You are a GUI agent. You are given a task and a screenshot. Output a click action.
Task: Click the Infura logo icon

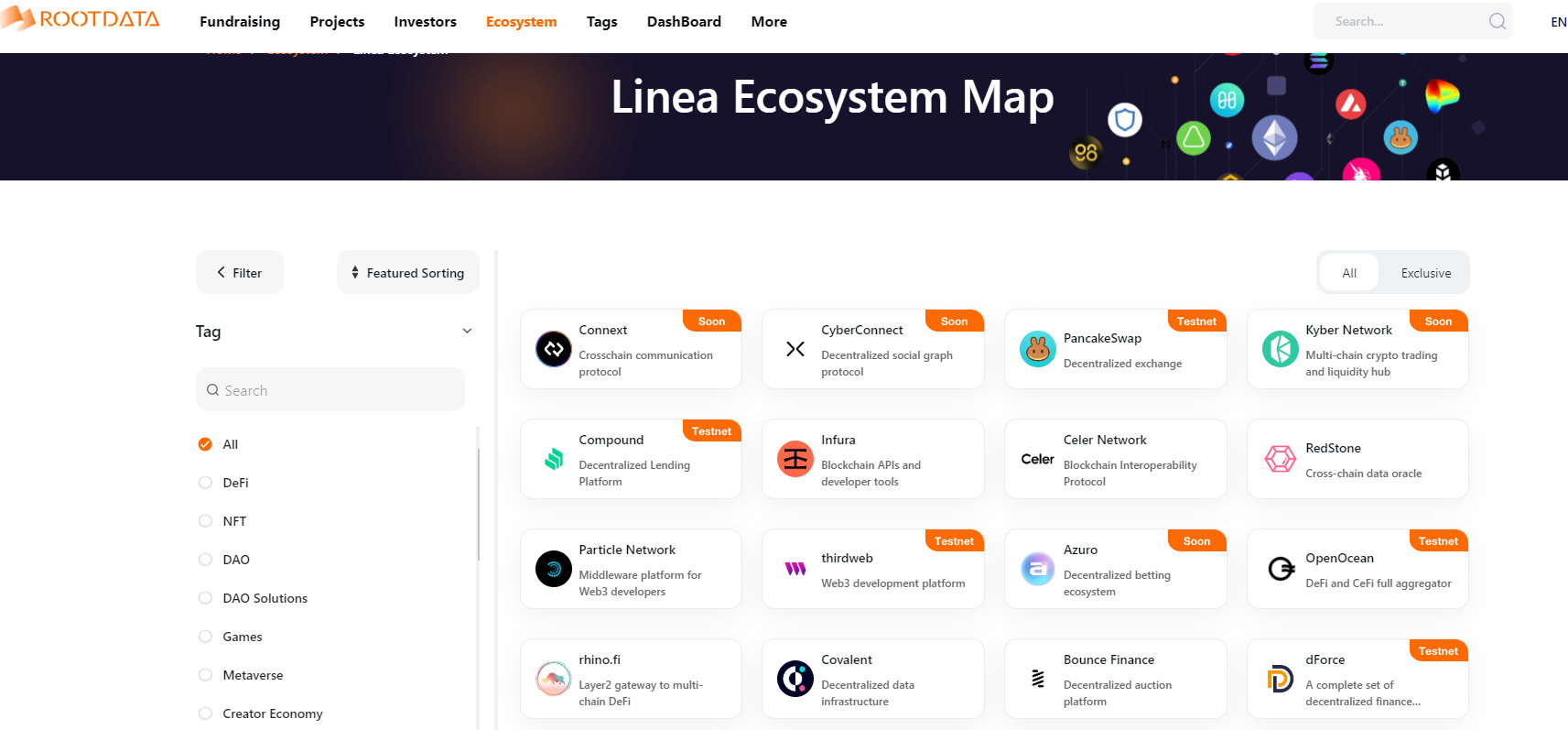click(x=795, y=459)
